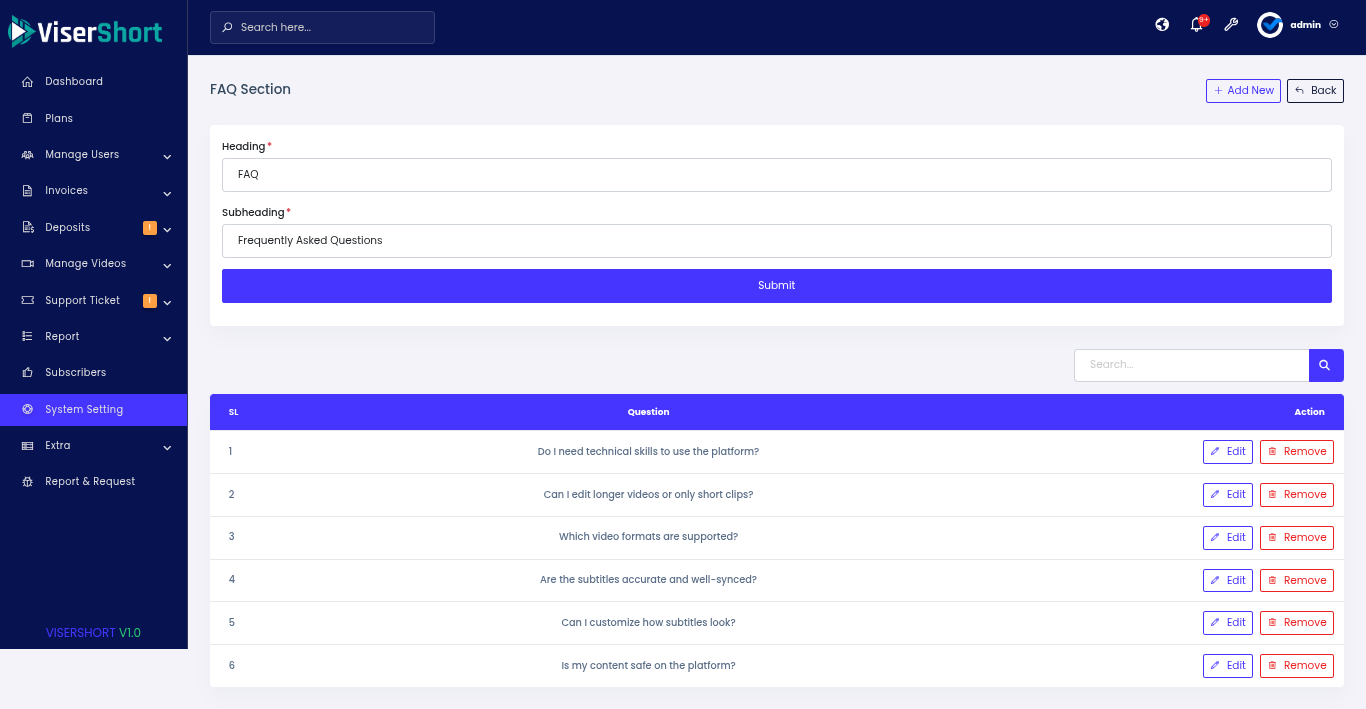
Task: Click the ViserShort logo
Action: point(86,32)
